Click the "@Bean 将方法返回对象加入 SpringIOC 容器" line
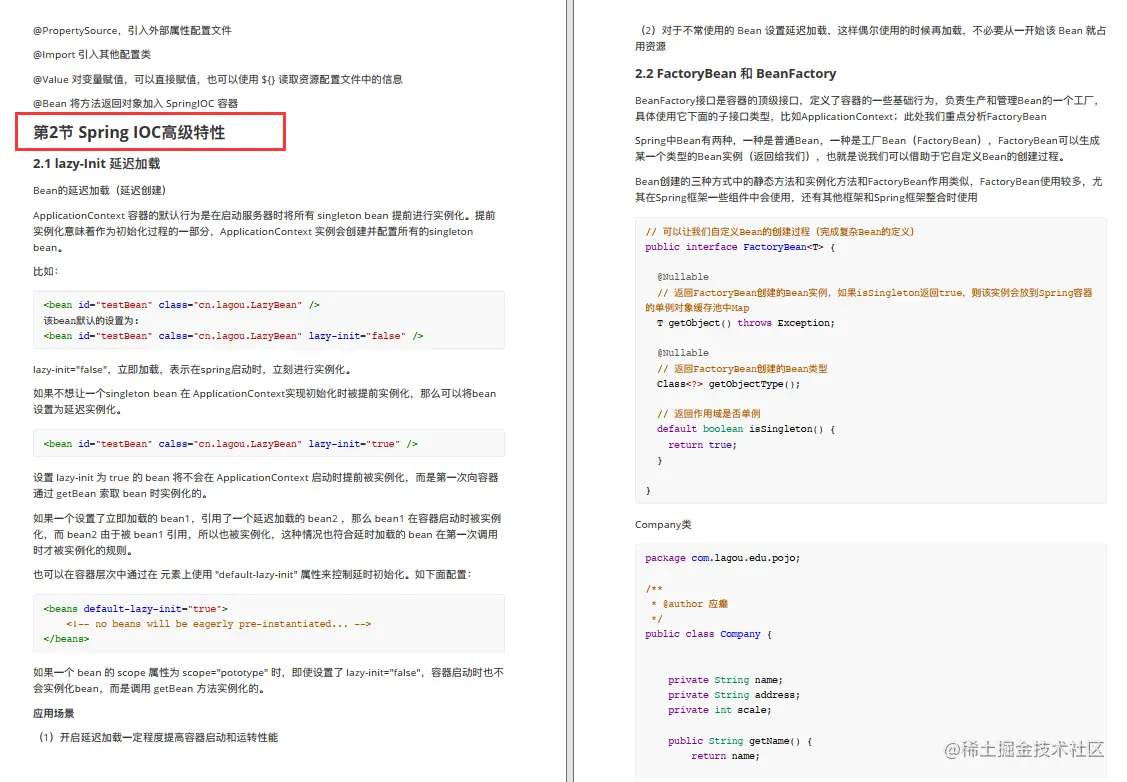 [135, 104]
